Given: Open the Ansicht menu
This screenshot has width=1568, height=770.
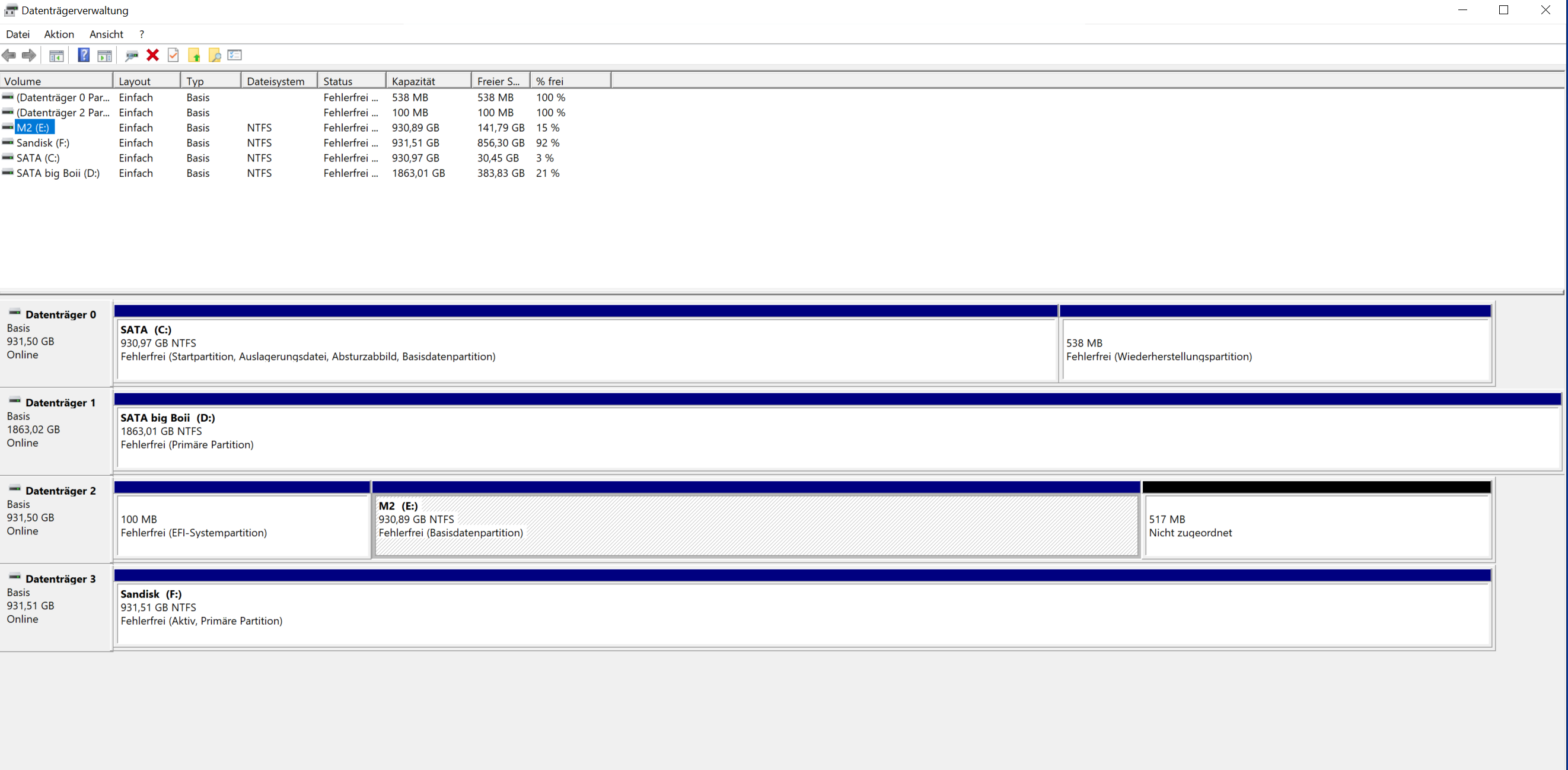Looking at the screenshot, I should click(106, 34).
